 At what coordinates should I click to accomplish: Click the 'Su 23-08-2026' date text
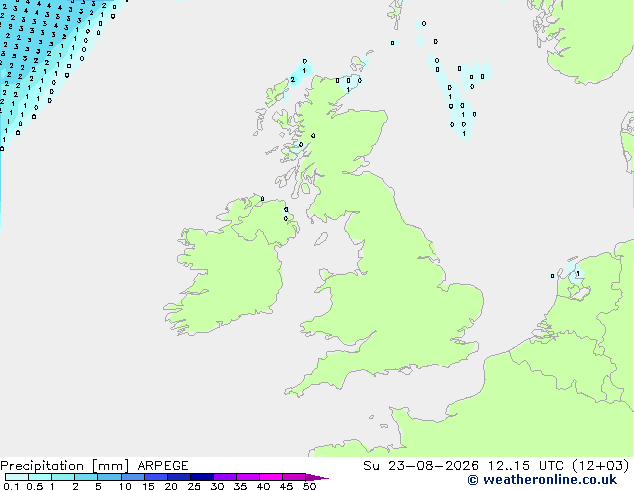(421, 466)
